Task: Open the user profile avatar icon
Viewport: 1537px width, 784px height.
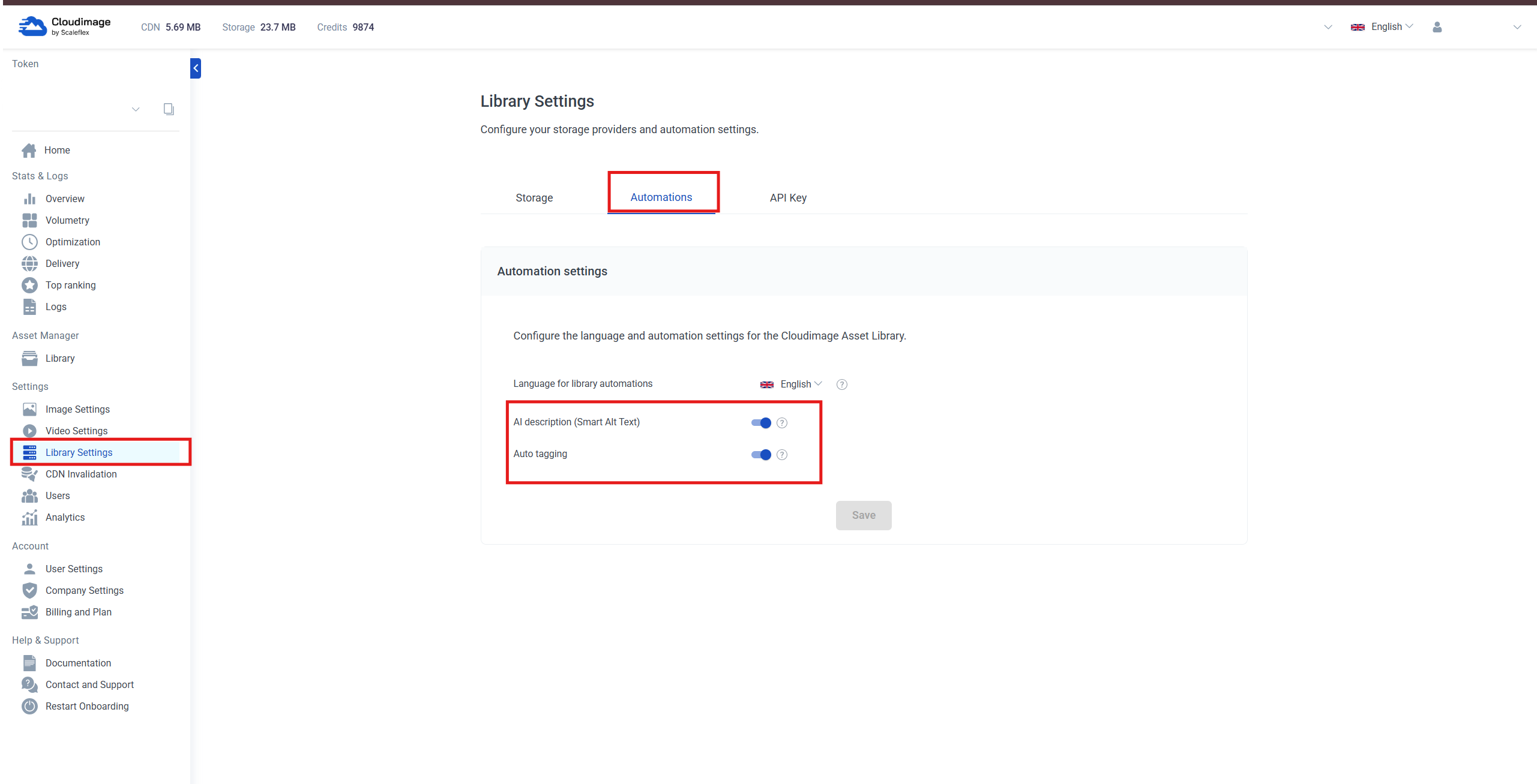Action: click(1437, 27)
